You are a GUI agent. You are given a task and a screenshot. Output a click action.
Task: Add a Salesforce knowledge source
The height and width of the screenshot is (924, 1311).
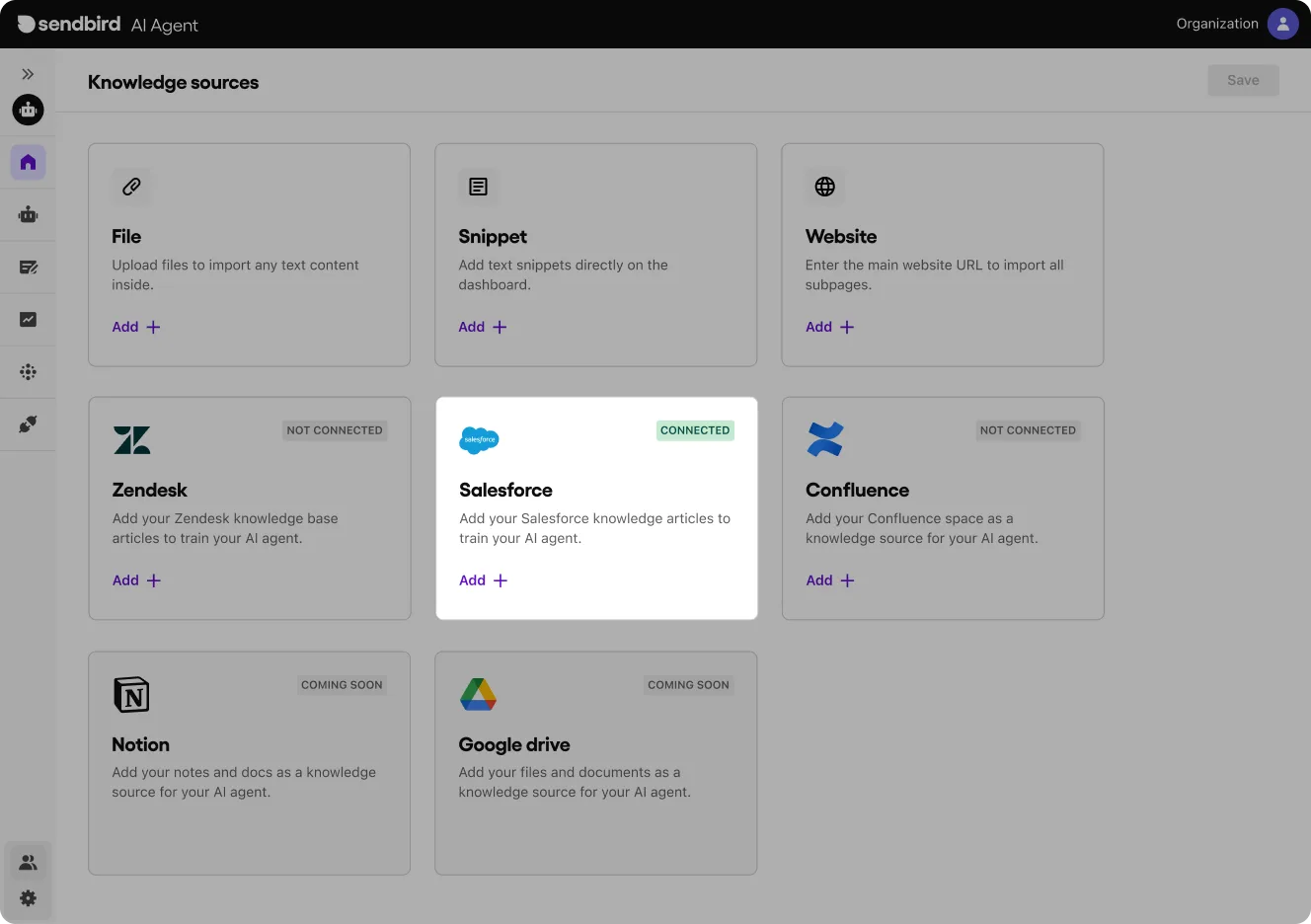click(484, 580)
